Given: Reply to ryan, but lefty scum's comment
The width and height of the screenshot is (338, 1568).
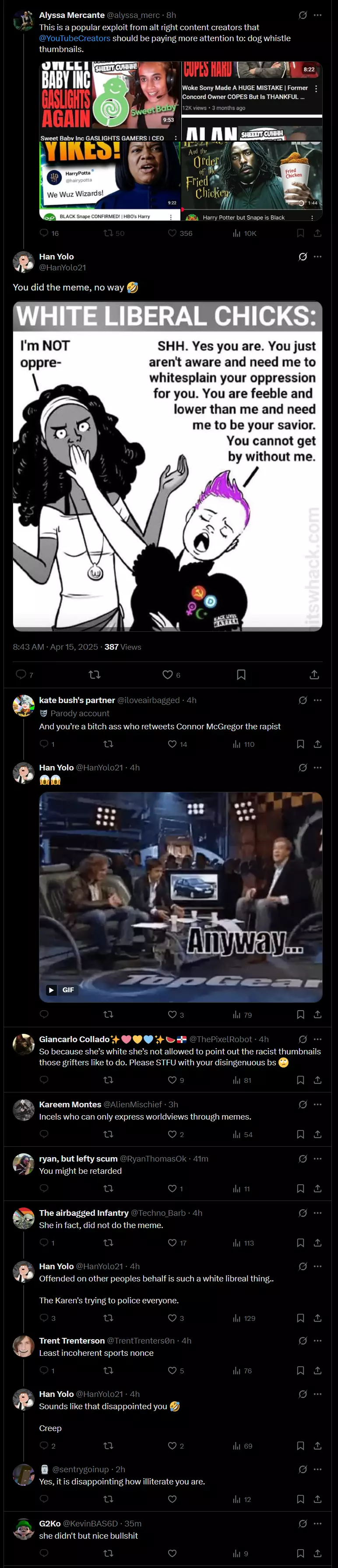Looking at the screenshot, I should click(x=44, y=1188).
